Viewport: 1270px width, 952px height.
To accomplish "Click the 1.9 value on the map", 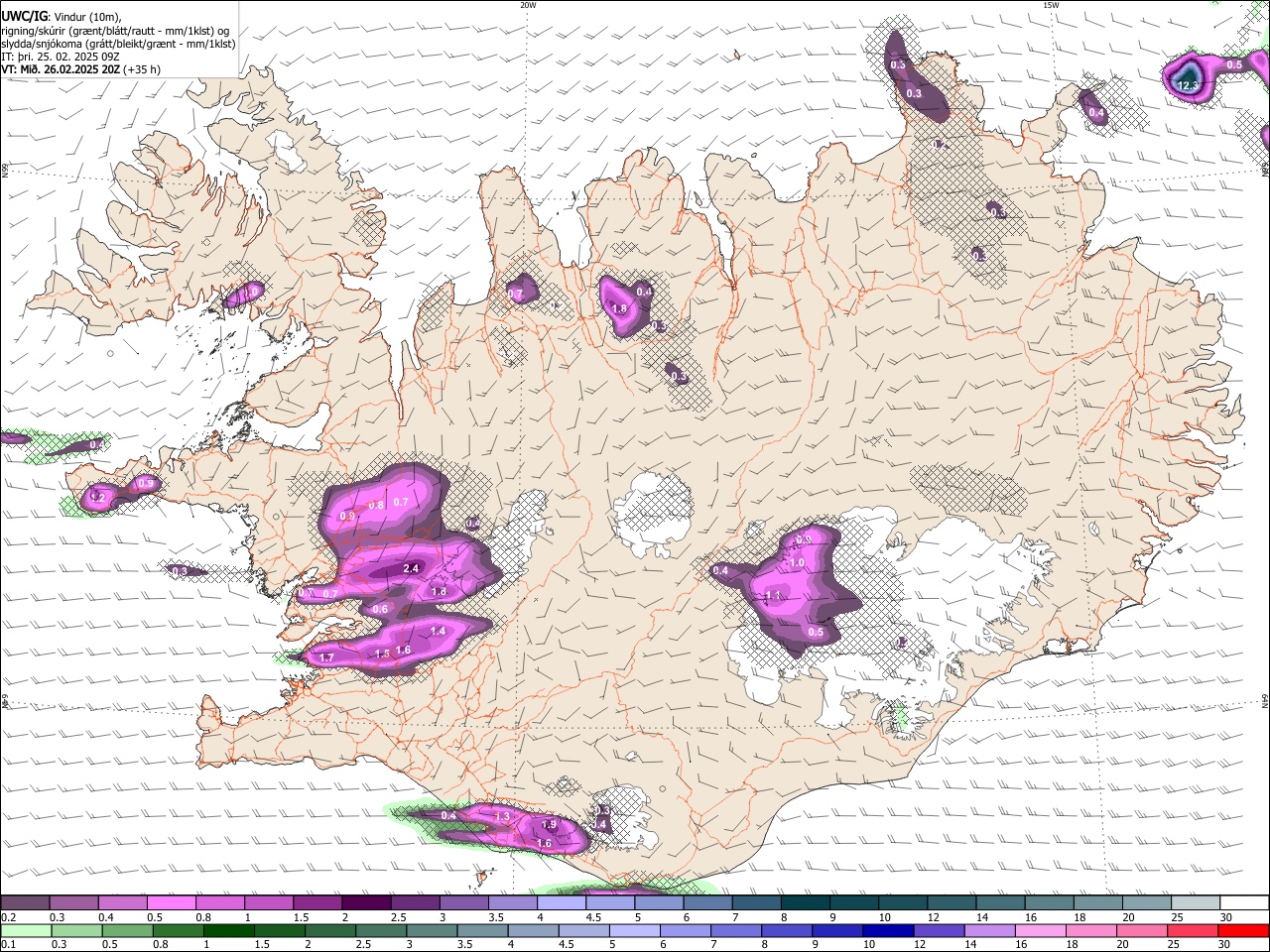I will point(550,824).
